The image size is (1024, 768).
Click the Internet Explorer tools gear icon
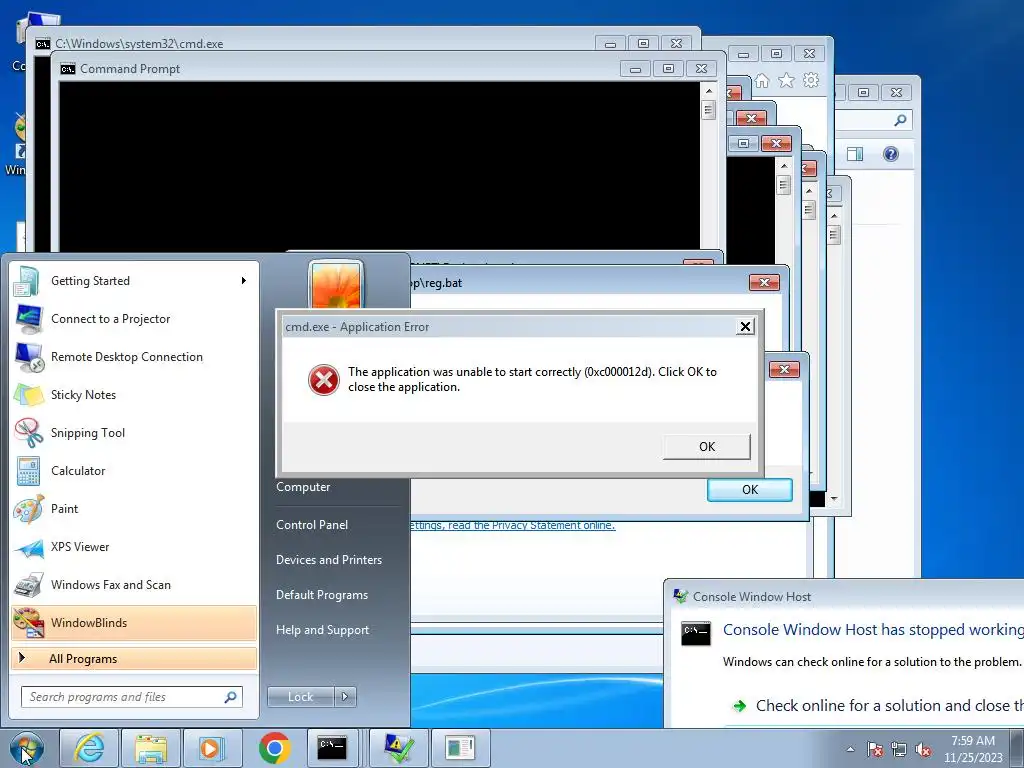tap(810, 80)
